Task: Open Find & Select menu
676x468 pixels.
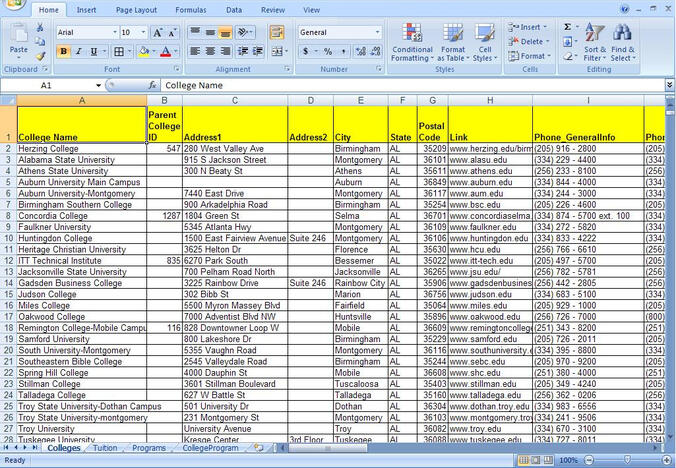Action: point(623,42)
